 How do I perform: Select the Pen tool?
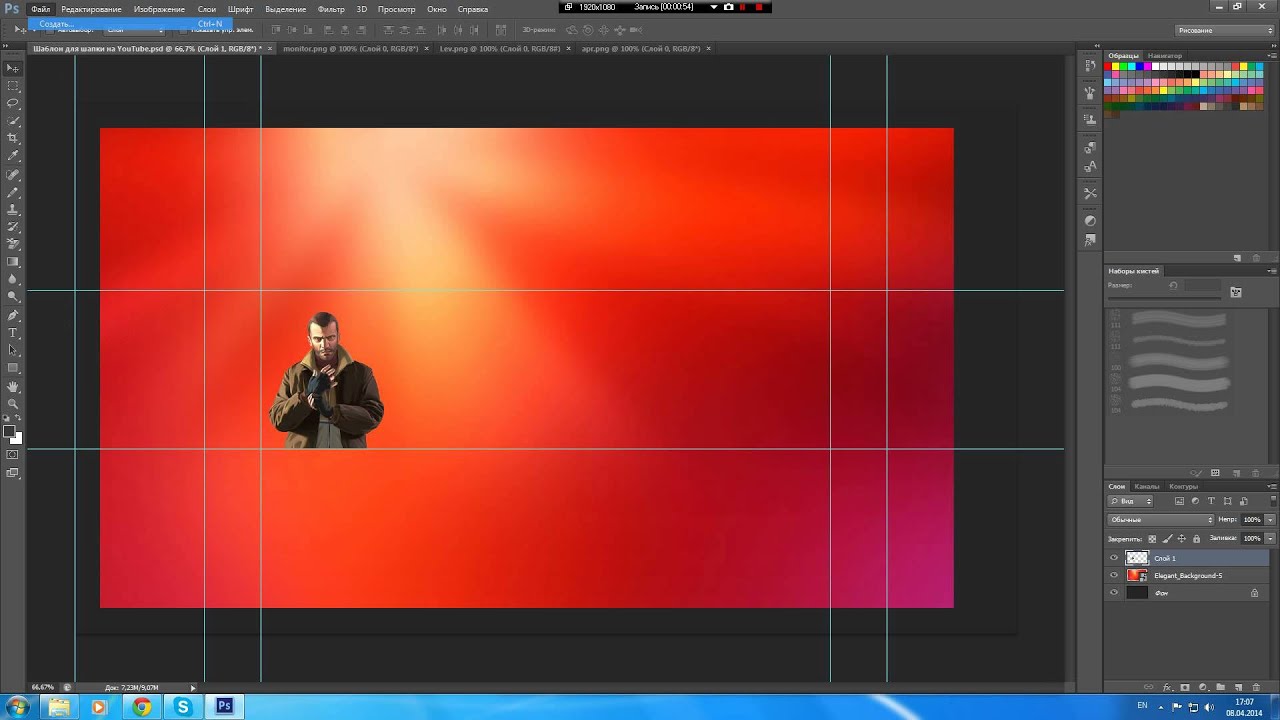[x=13, y=315]
